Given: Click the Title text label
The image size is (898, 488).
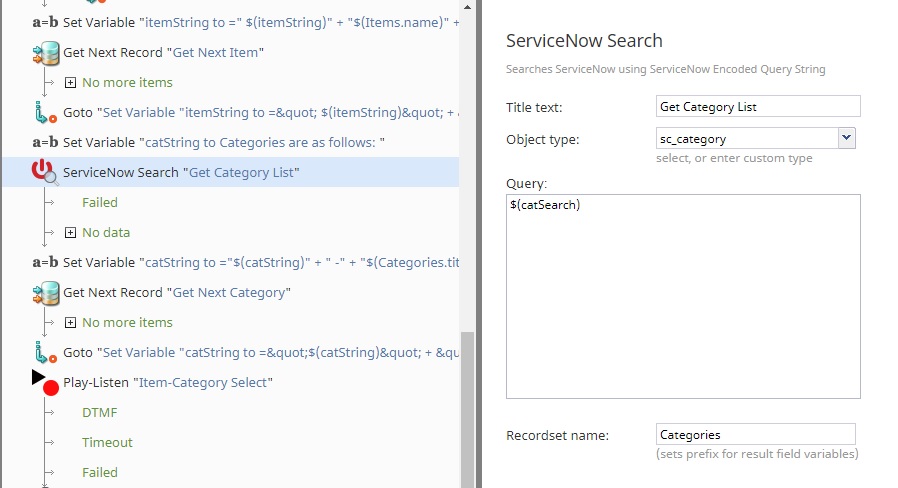Looking at the screenshot, I should [534, 108].
